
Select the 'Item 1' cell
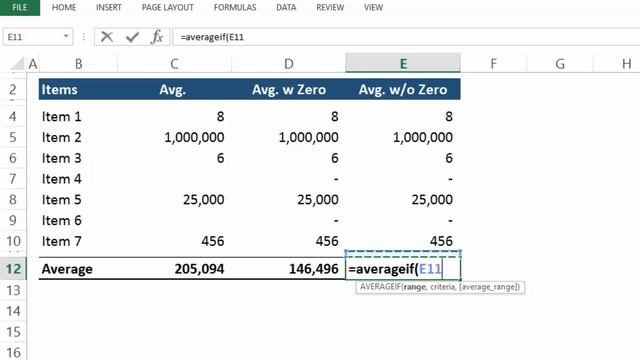point(78,116)
